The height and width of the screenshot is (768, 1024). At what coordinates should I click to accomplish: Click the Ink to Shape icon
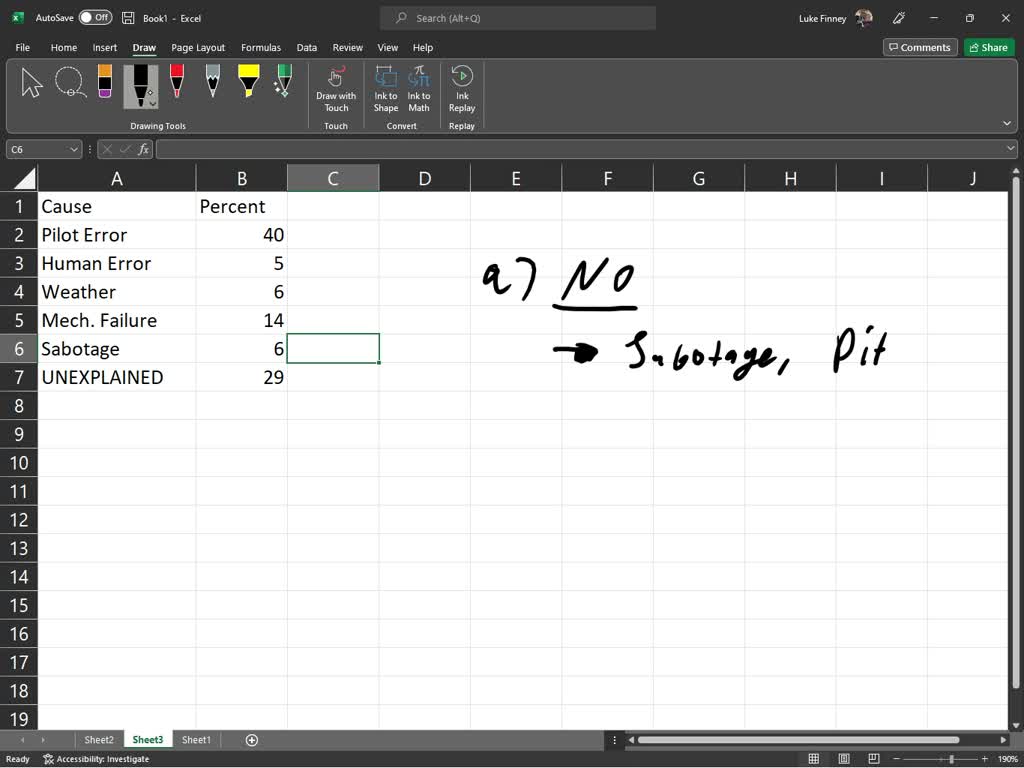pos(386,89)
